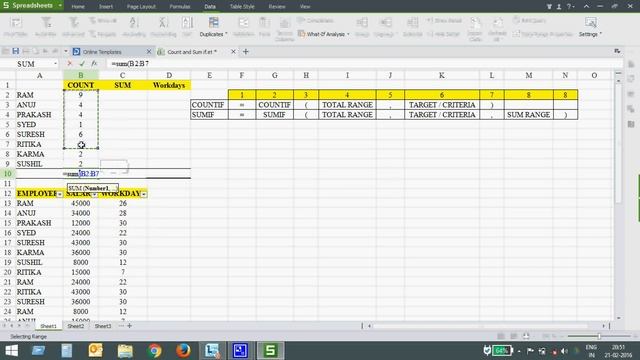640x360 pixels.
Task: Switch to the Formulas ribbon tab
Action: (x=180, y=7)
